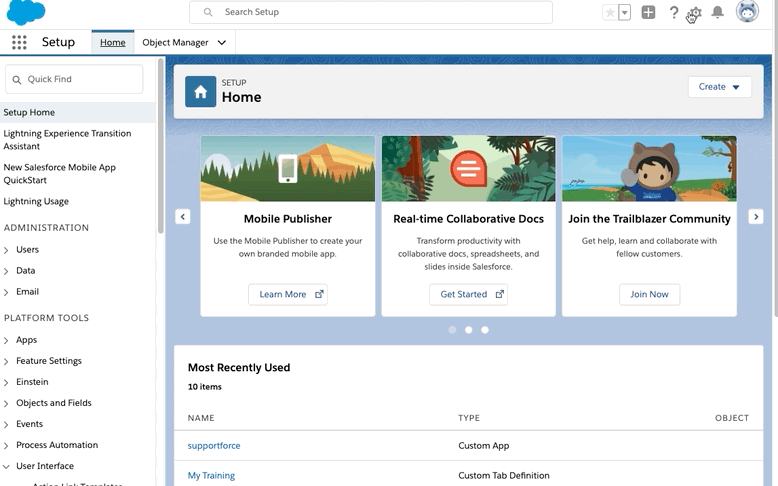Click the Mobile Publisher card title
Image resolution: width=778 pixels, height=486 pixels.
click(288, 219)
